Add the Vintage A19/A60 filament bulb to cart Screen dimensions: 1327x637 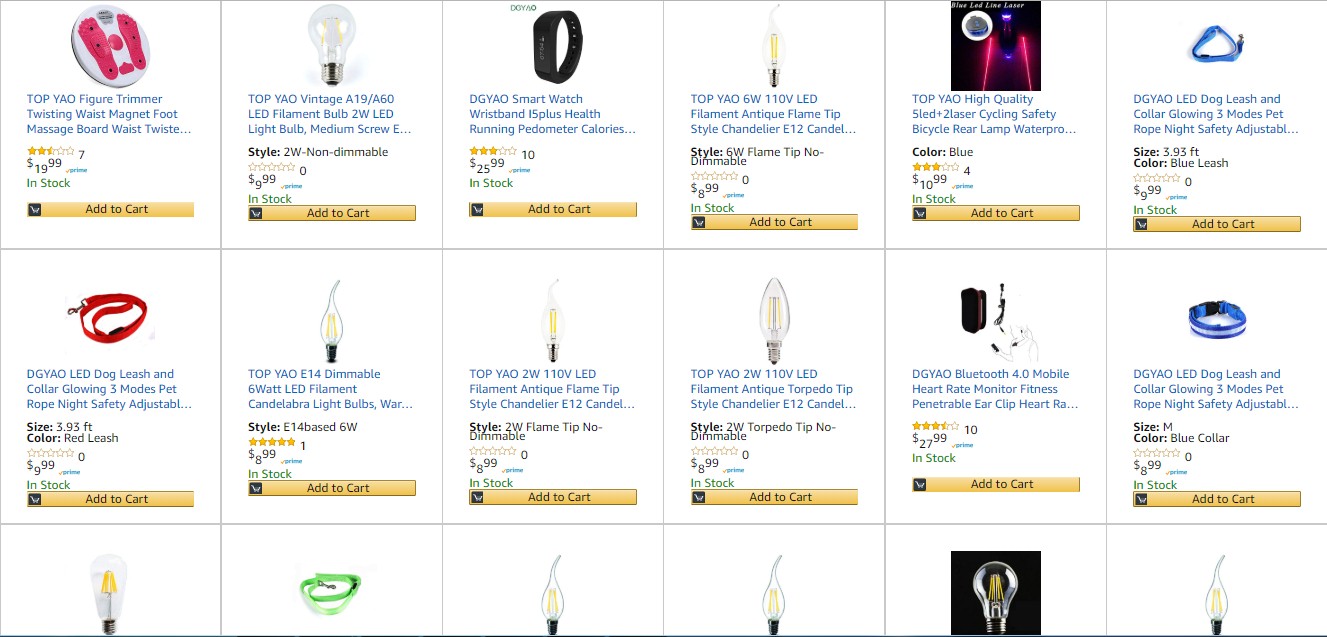[x=338, y=213]
